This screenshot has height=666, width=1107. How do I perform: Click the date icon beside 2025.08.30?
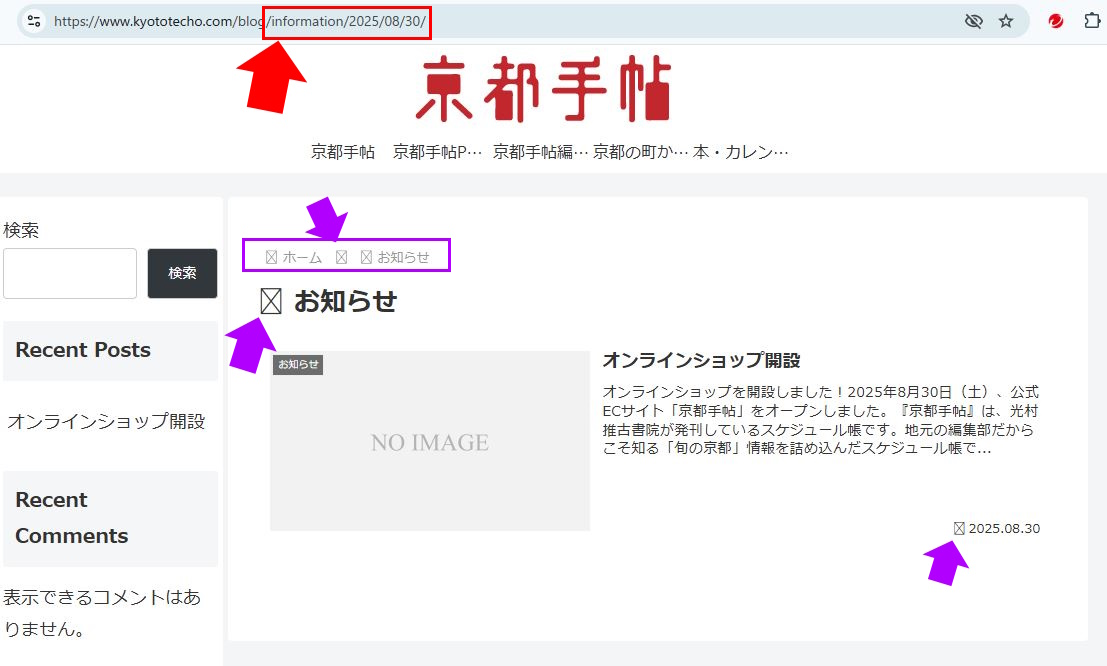[959, 528]
